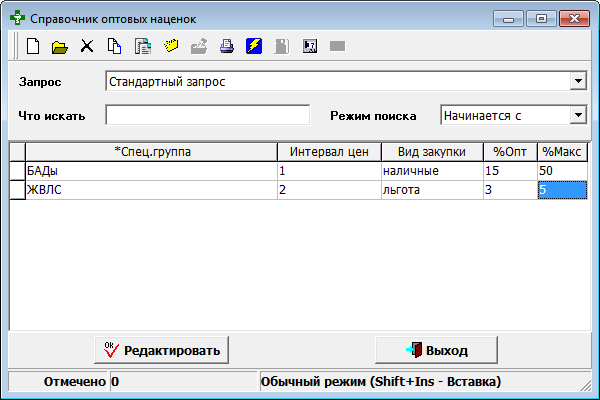Click the row marker beside ЖВЛС
Image resolution: width=600 pixels, height=400 pixels.
(18, 190)
